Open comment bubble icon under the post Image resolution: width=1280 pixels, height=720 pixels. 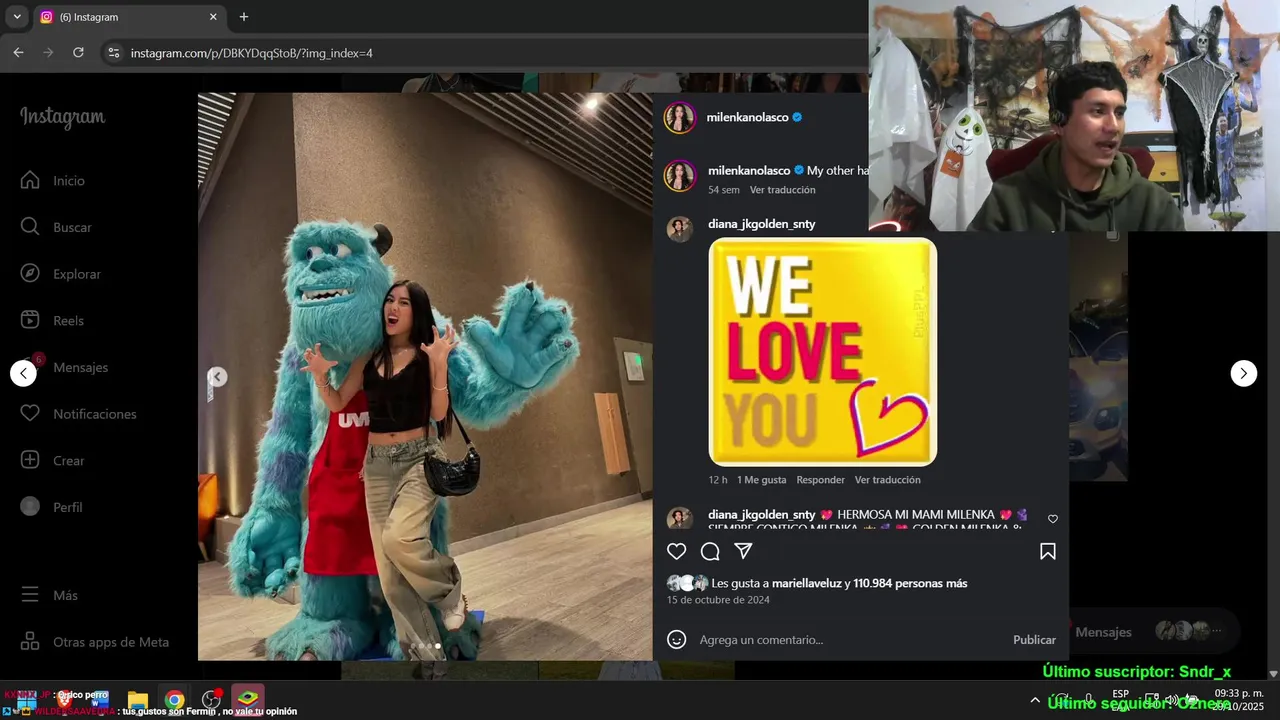tap(710, 551)
